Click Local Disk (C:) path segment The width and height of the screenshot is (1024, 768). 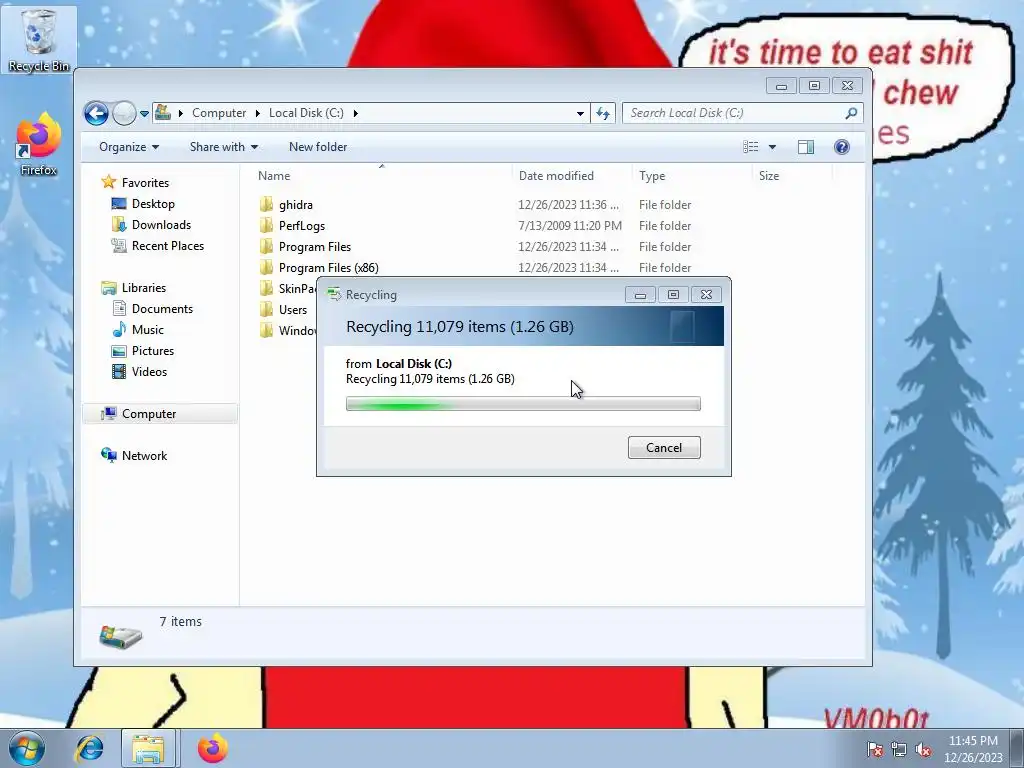click(x=306, y=113)
